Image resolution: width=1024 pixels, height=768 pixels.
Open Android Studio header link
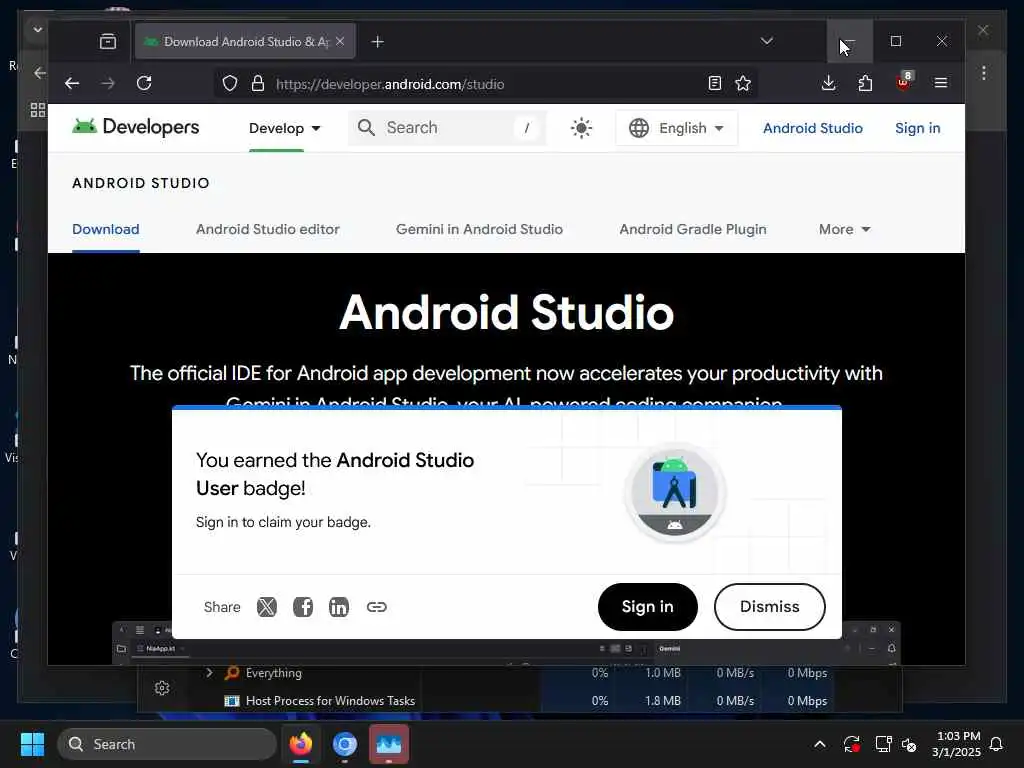click(813, 128)
